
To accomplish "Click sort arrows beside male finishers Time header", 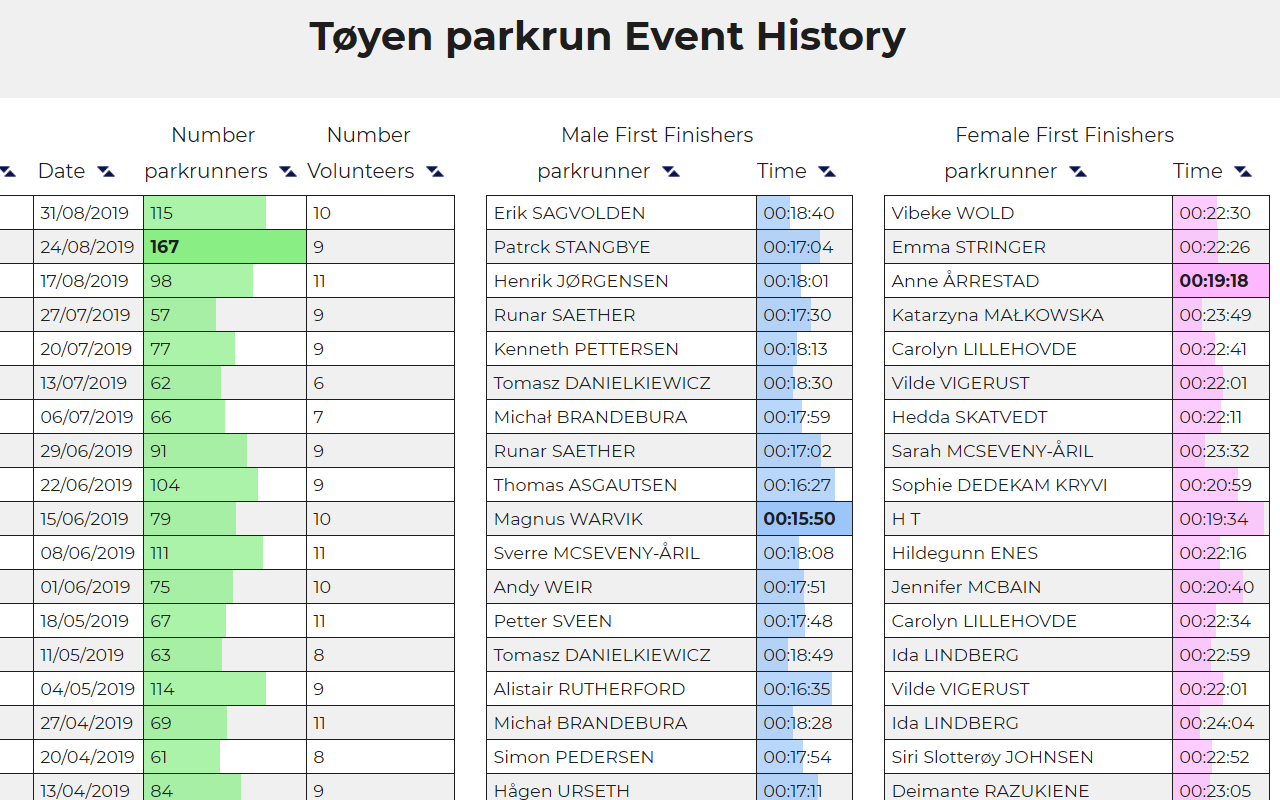I will point(827,172).
